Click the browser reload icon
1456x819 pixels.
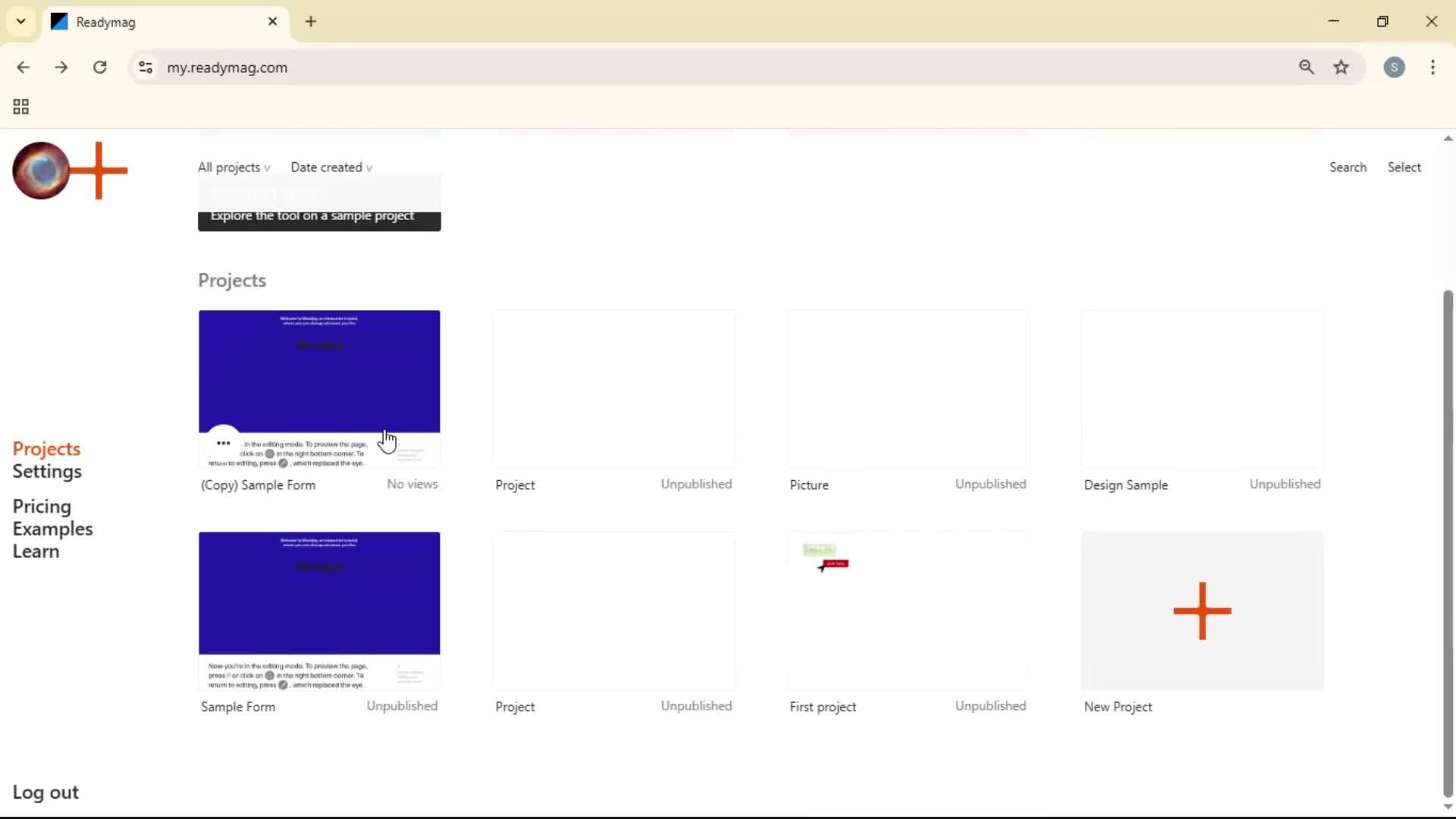click(x=99, y=67)
